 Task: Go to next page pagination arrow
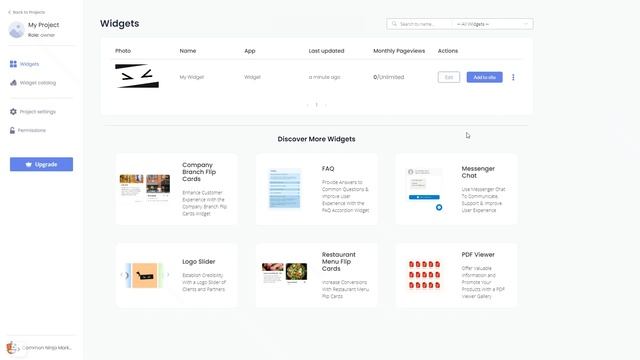[x=325, y=105]
